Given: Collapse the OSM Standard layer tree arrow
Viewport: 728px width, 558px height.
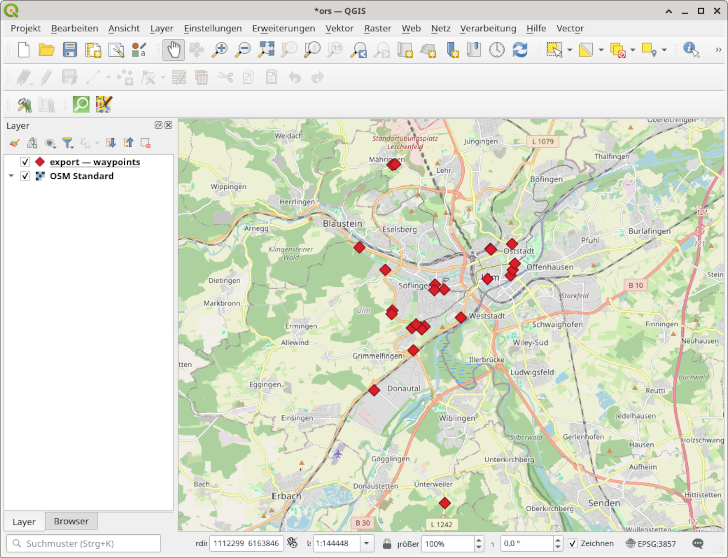Looking at the screenshot, I should [11, 176].
